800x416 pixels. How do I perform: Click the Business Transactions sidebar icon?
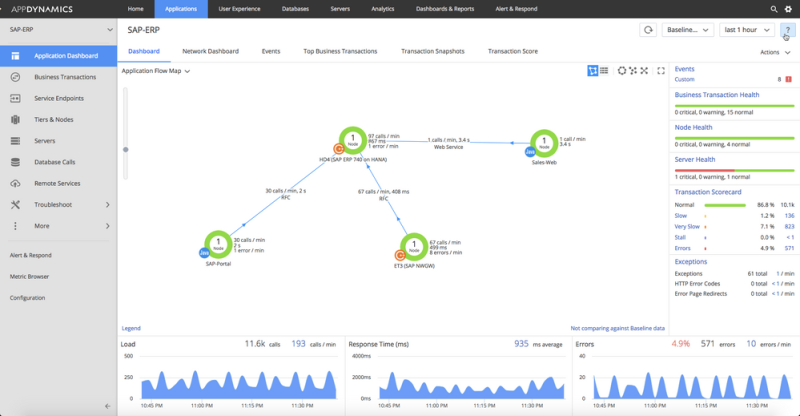point(15,77)
